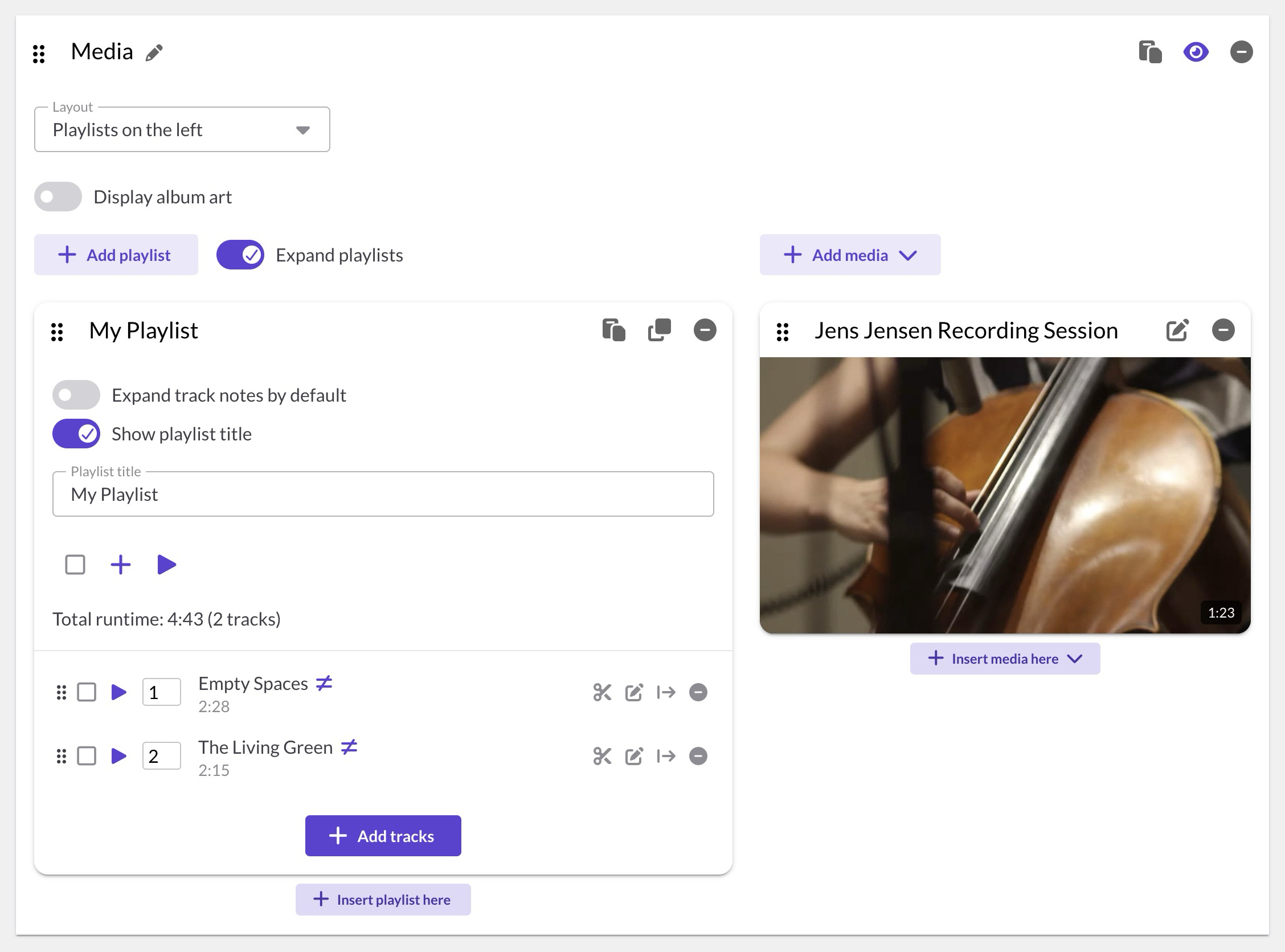Image resolution: width=1285 pixels, height=952 pixels.
Task: Duplicate My Playlist with the copy icon
Action: click(659, 330)
